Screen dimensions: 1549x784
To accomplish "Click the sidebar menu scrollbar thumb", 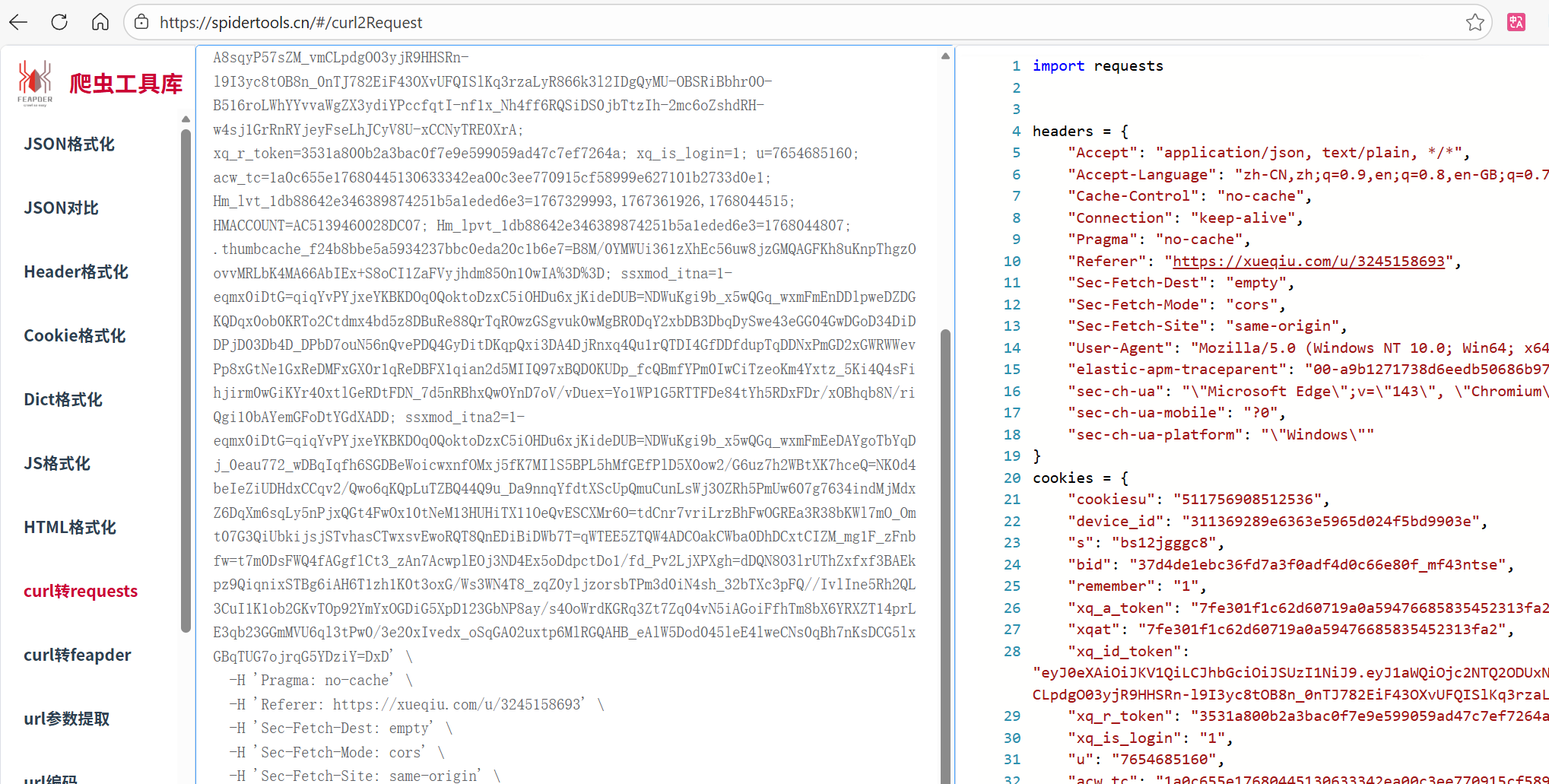I will pos(186,380).
